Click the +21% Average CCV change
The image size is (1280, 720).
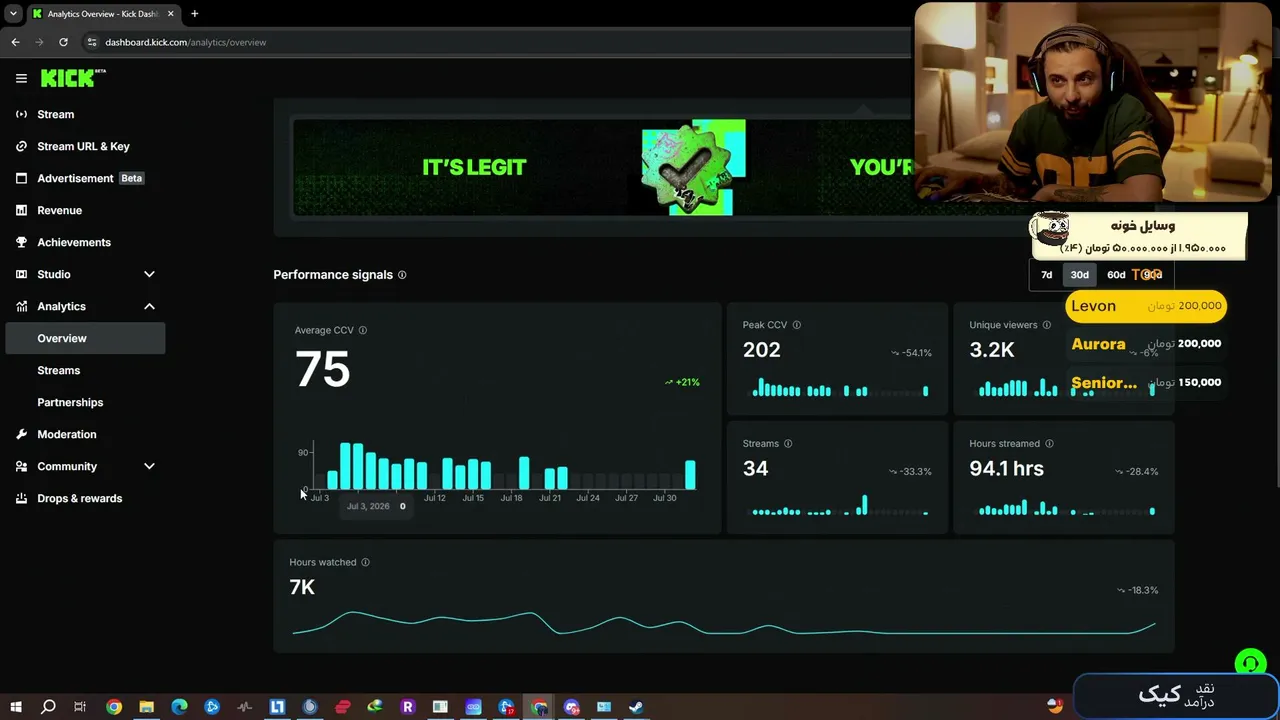[682, 382]
